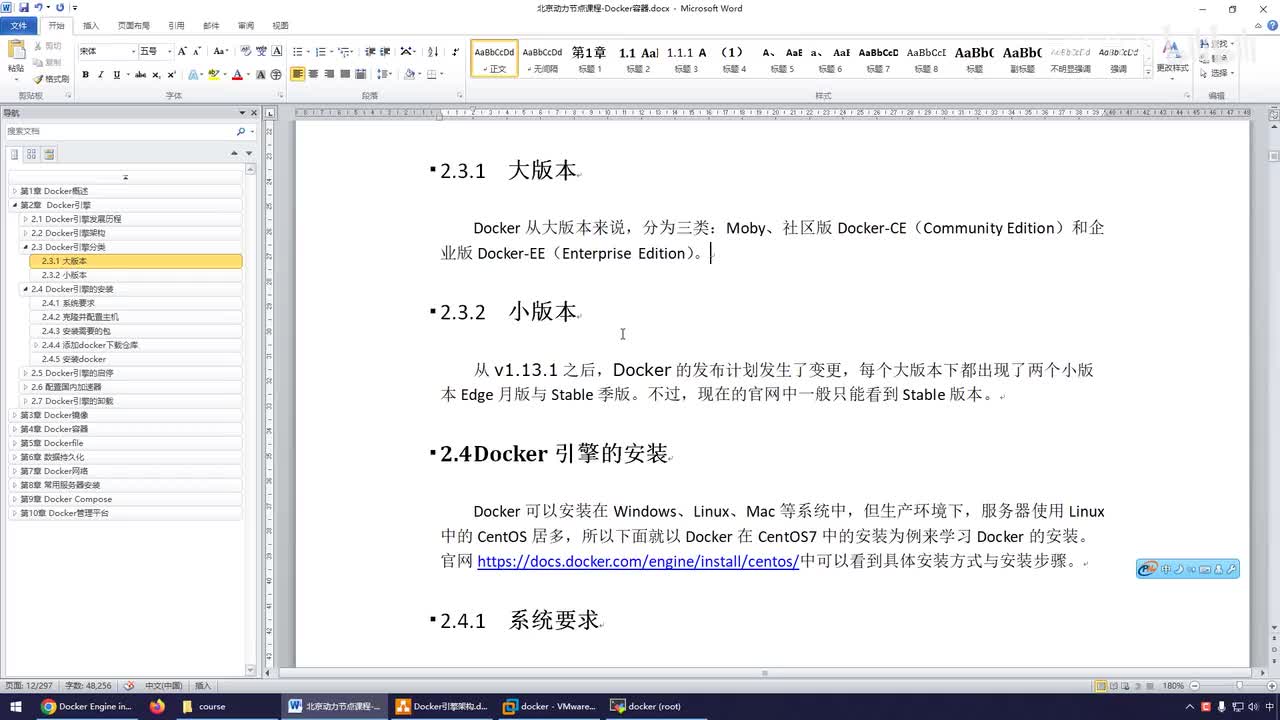Open the font size dropdown (五号)
Image resolution: width=1280 pixels, height=720 pixels.
tap(169, 51)
